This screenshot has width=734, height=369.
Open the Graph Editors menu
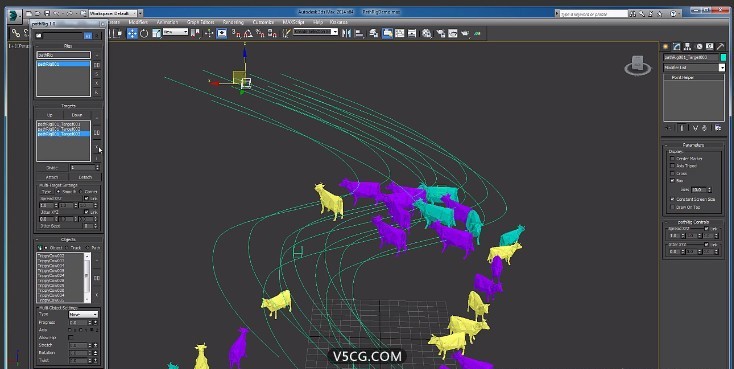click(200, 22)
